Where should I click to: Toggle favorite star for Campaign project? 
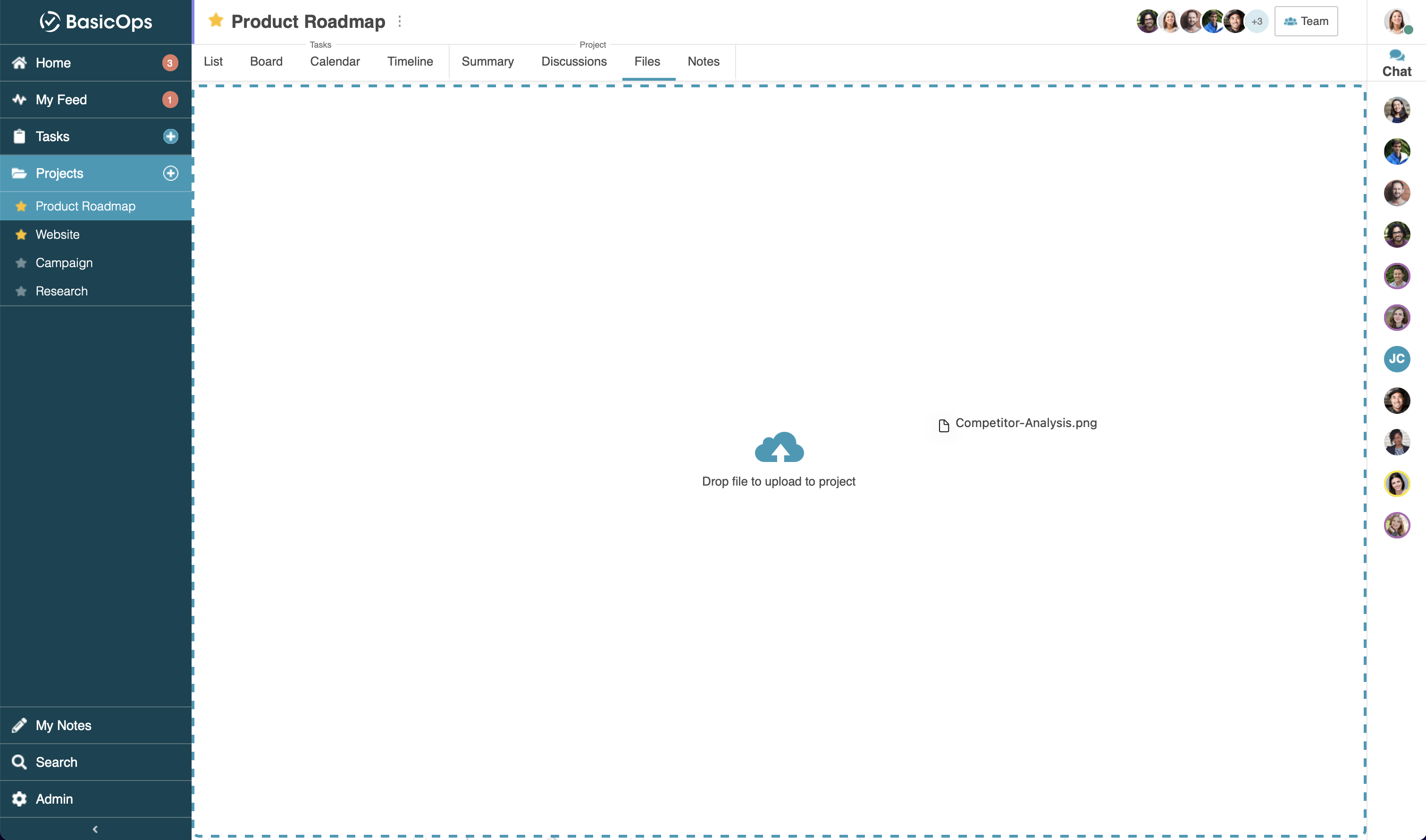(22, 263)
